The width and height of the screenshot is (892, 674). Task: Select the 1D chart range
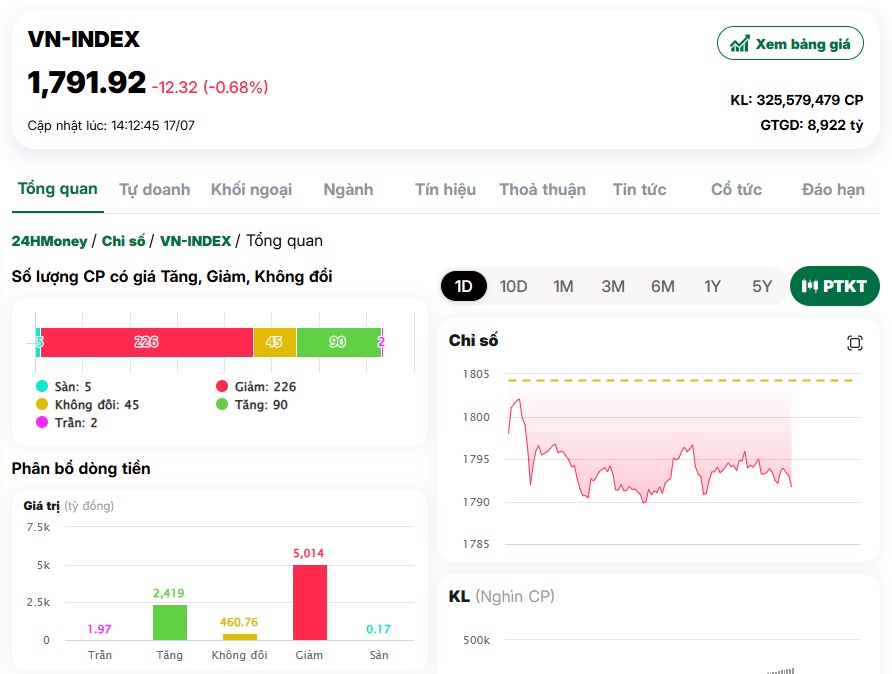(x=464, y=286)
